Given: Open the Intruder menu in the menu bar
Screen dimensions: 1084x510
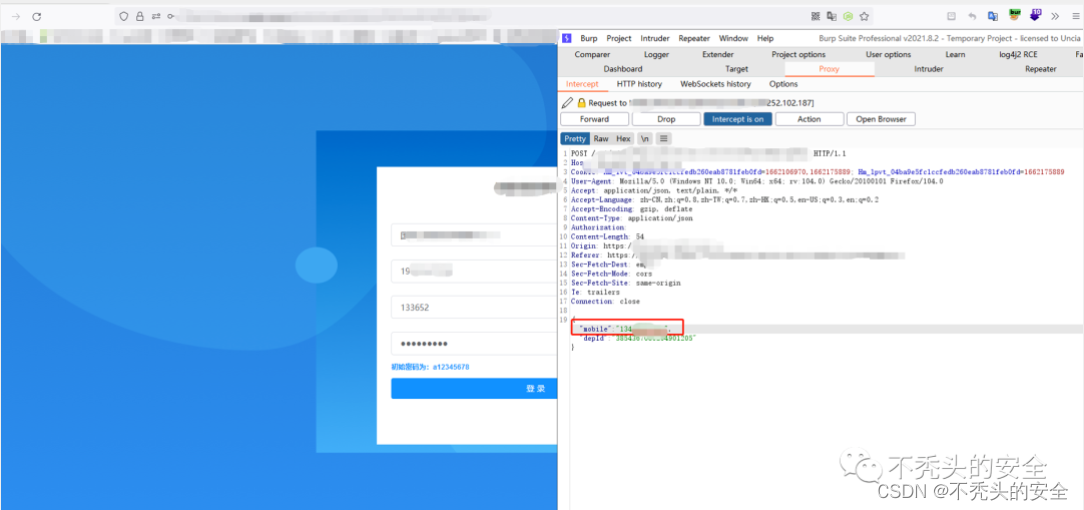Looking at the screenshot, I should coord(655,39).
